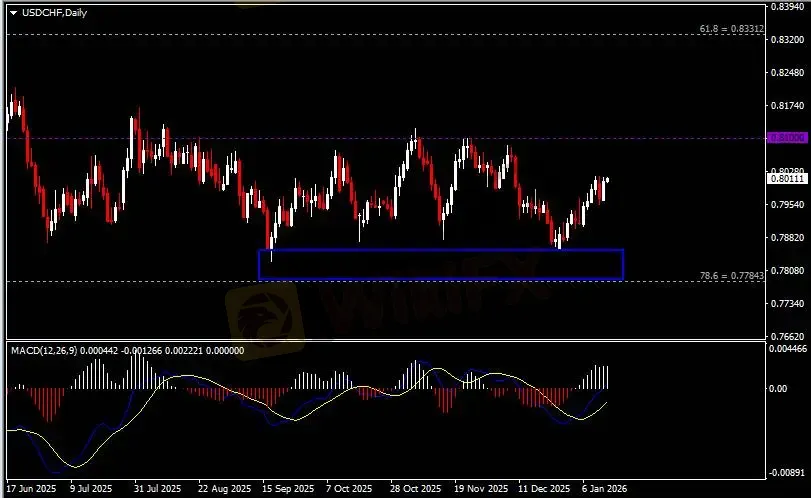Click the 9 Jul 2025 date label
Screen dimensions: 811x498
(x=91, y=489)
